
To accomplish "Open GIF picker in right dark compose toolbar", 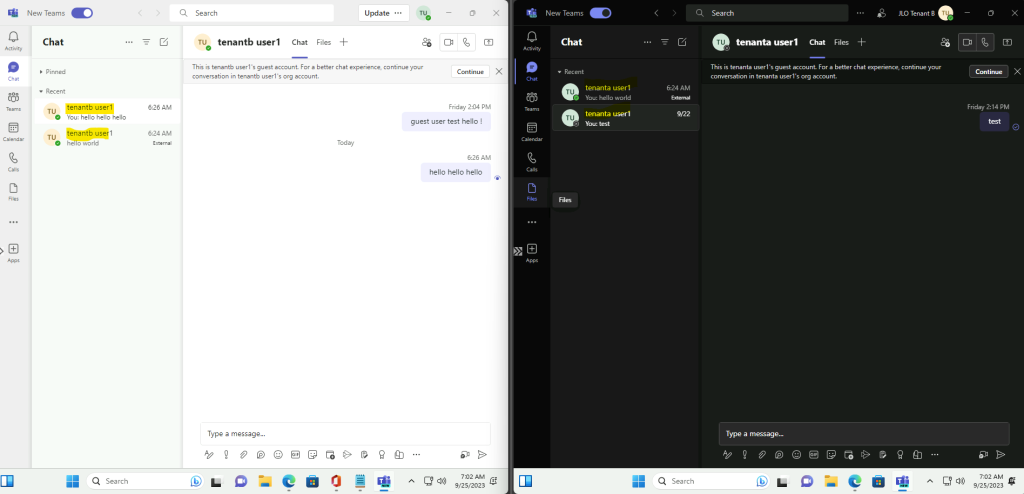I will pyautogui.click(x=814, y=454).
